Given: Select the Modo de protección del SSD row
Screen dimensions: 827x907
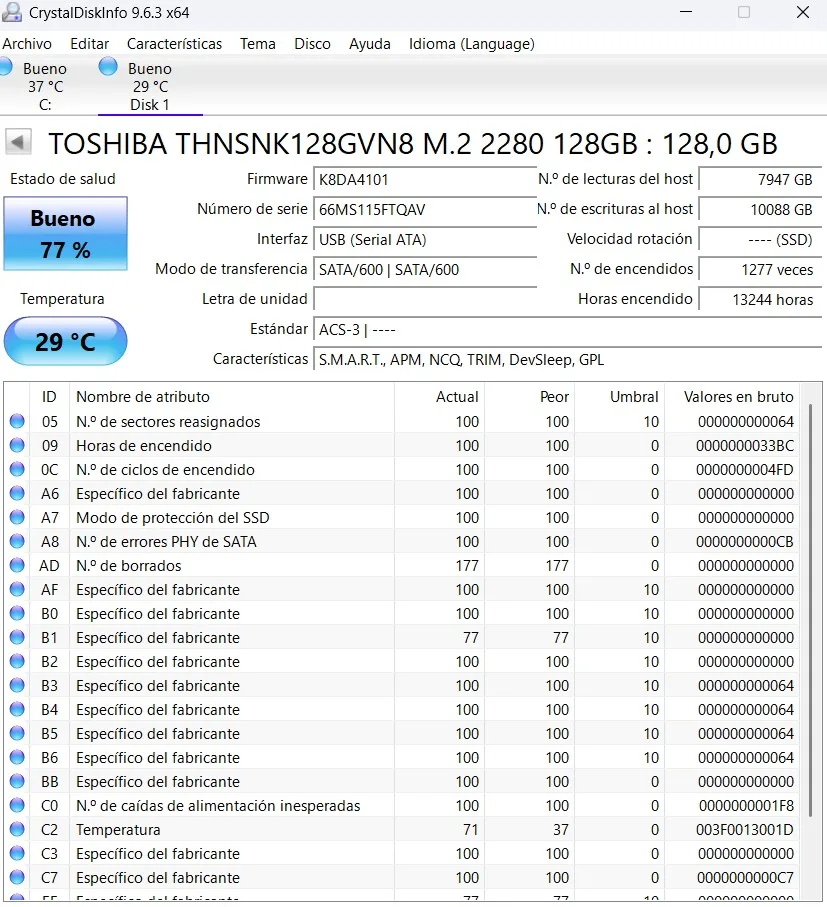Looking at the screenshot, I should [402, 518].
